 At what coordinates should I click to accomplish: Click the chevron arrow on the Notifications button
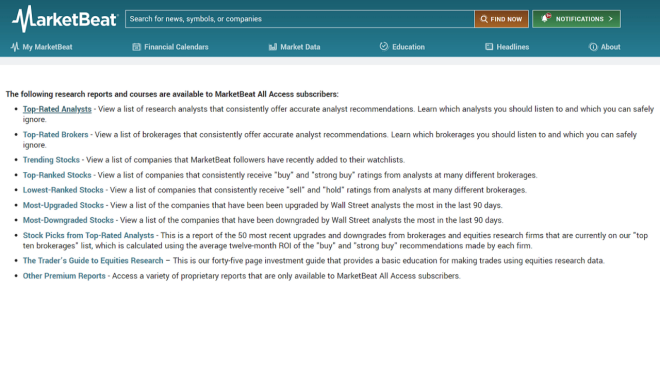[x=610, y=19]
